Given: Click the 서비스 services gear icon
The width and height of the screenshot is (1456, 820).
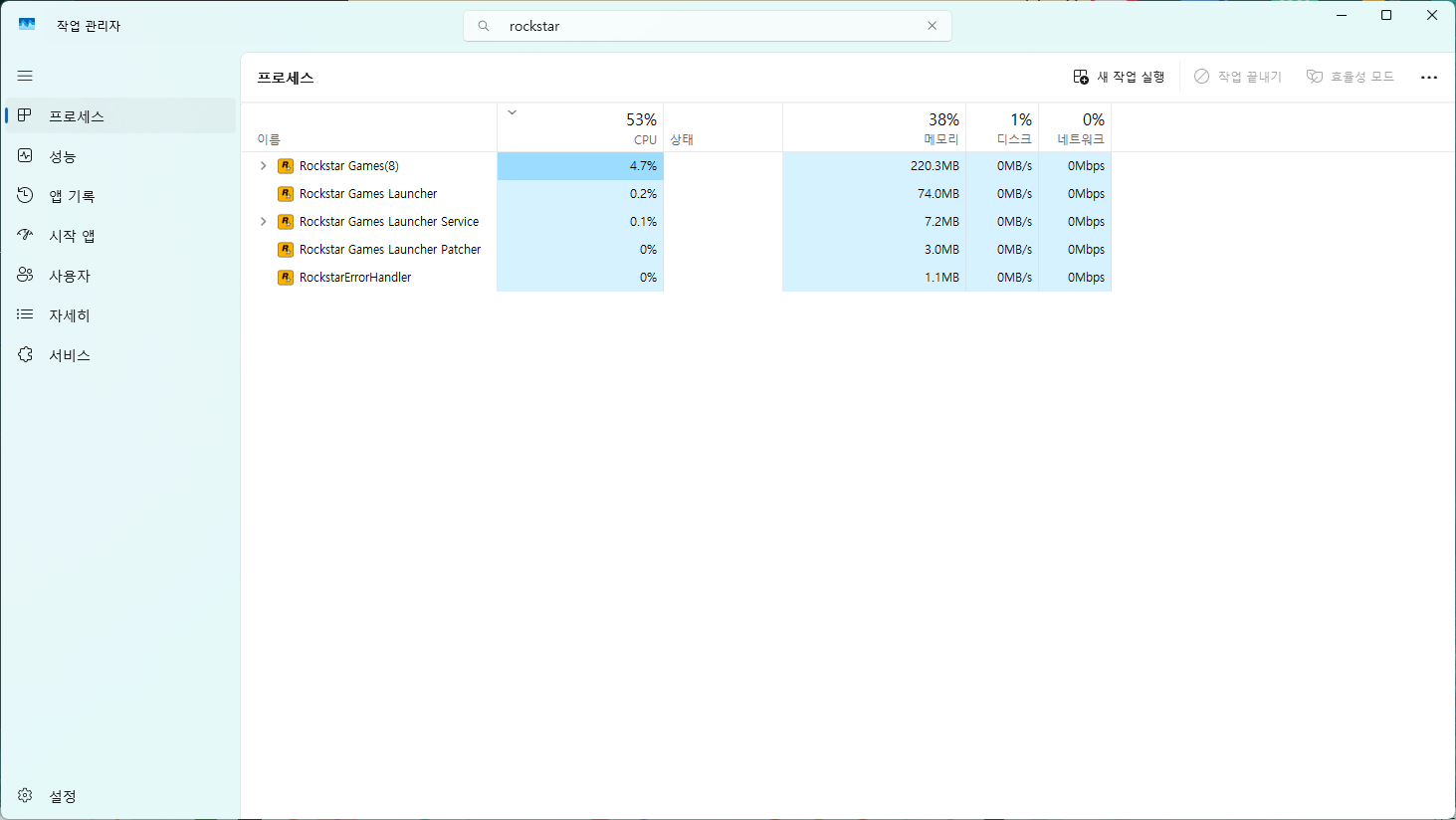Looking at the screenshot, I should (26, 355).
